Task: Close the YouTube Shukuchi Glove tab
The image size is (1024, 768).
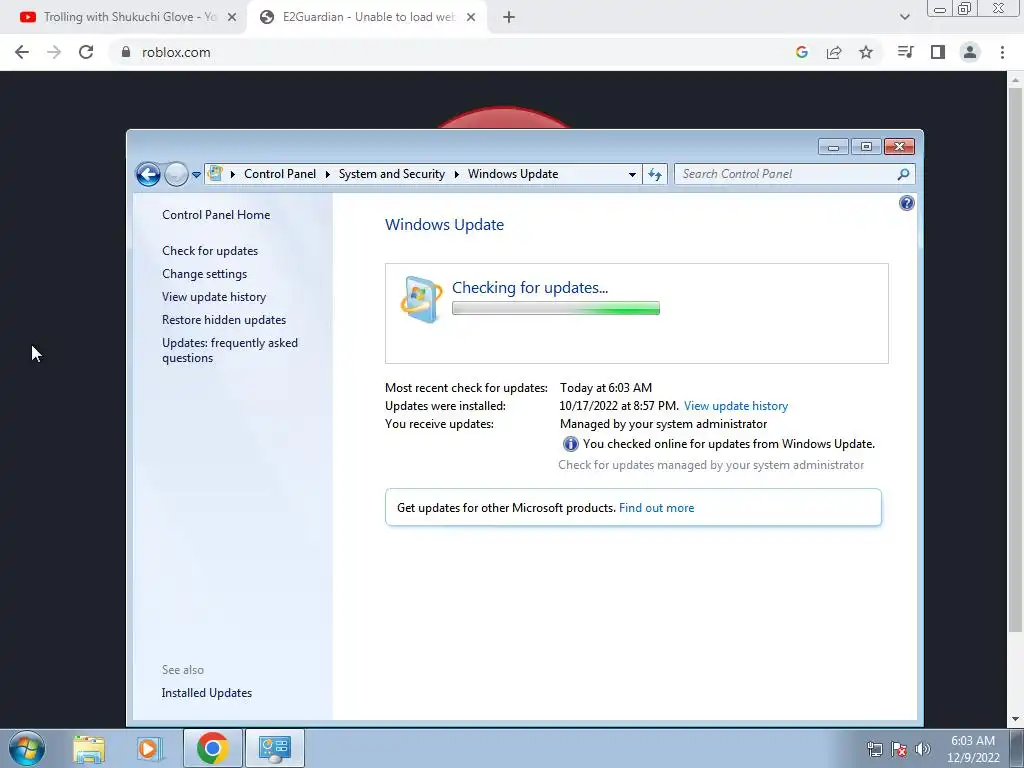Action: (232, 18)
